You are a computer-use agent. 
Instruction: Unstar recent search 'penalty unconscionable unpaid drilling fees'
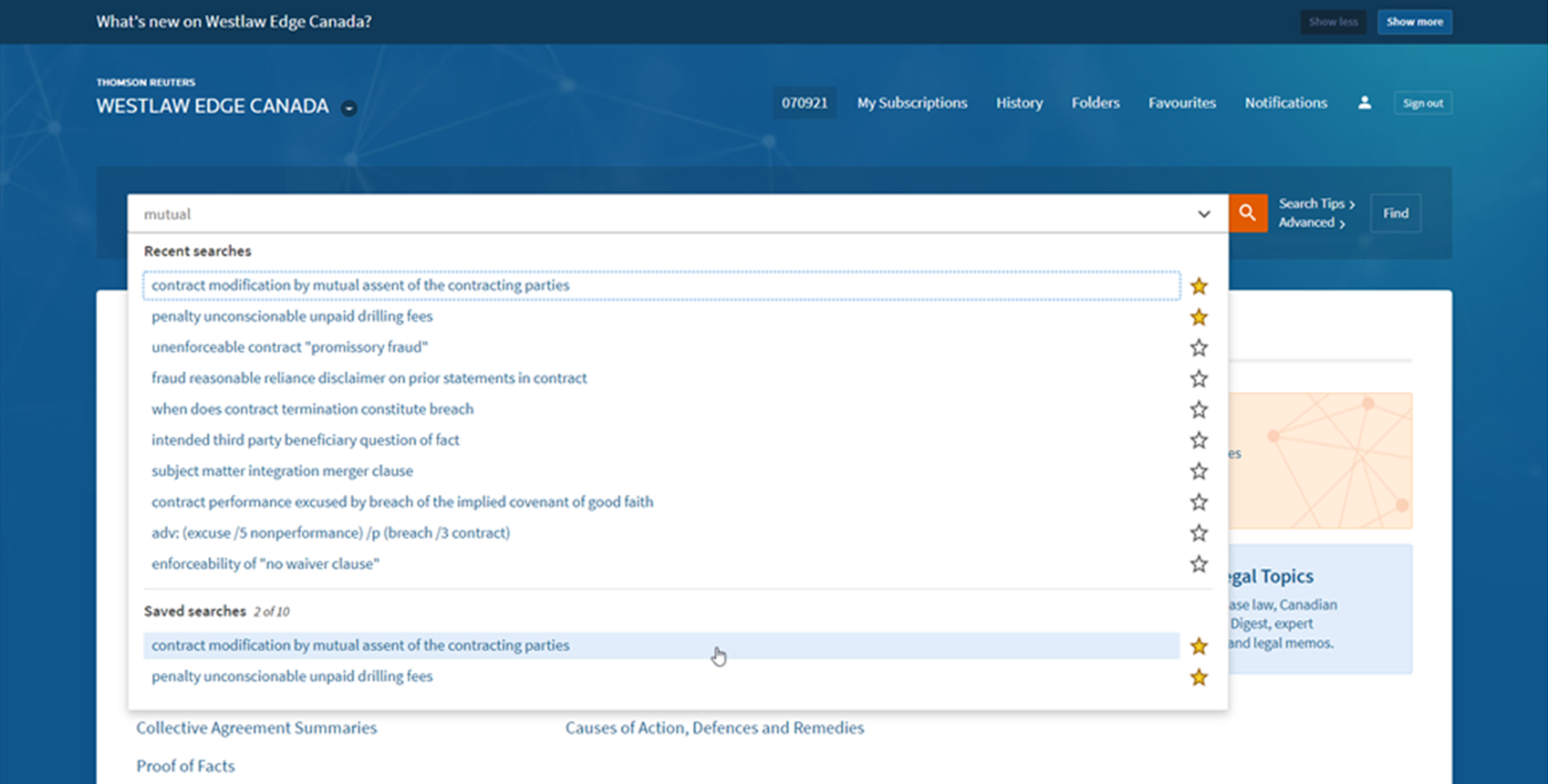1199,317
